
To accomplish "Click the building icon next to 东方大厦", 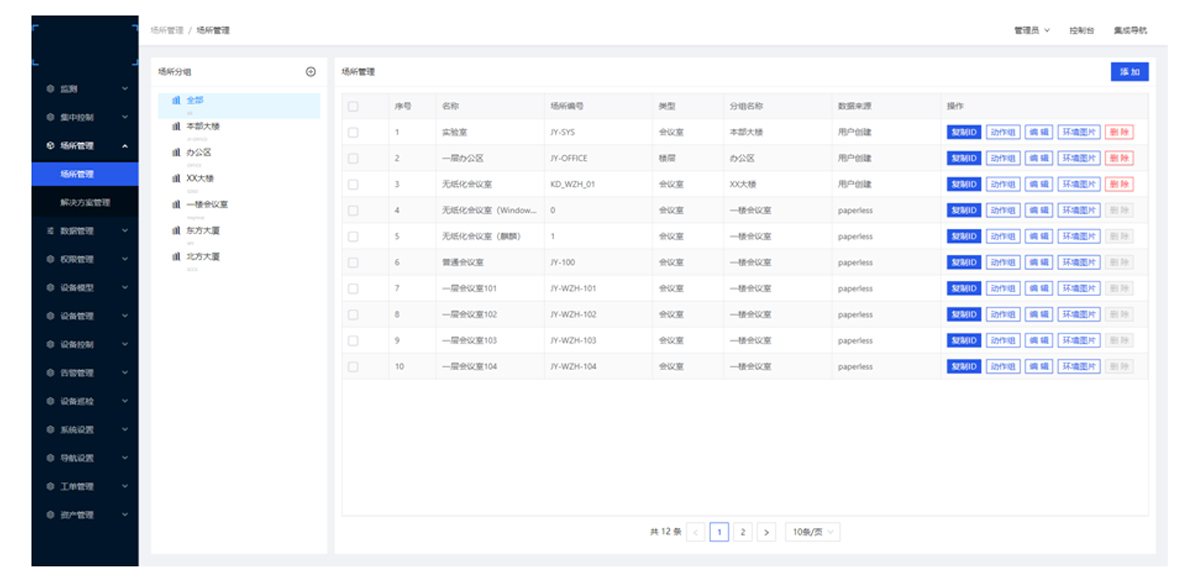I will [177, 230].
